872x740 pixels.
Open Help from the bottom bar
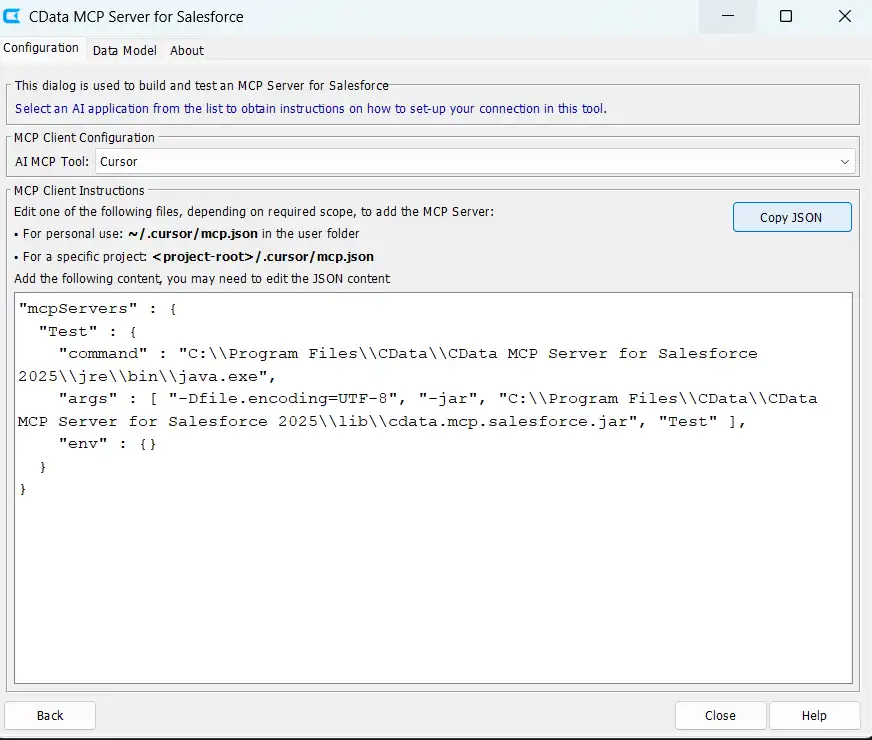[x=814, y=715]
